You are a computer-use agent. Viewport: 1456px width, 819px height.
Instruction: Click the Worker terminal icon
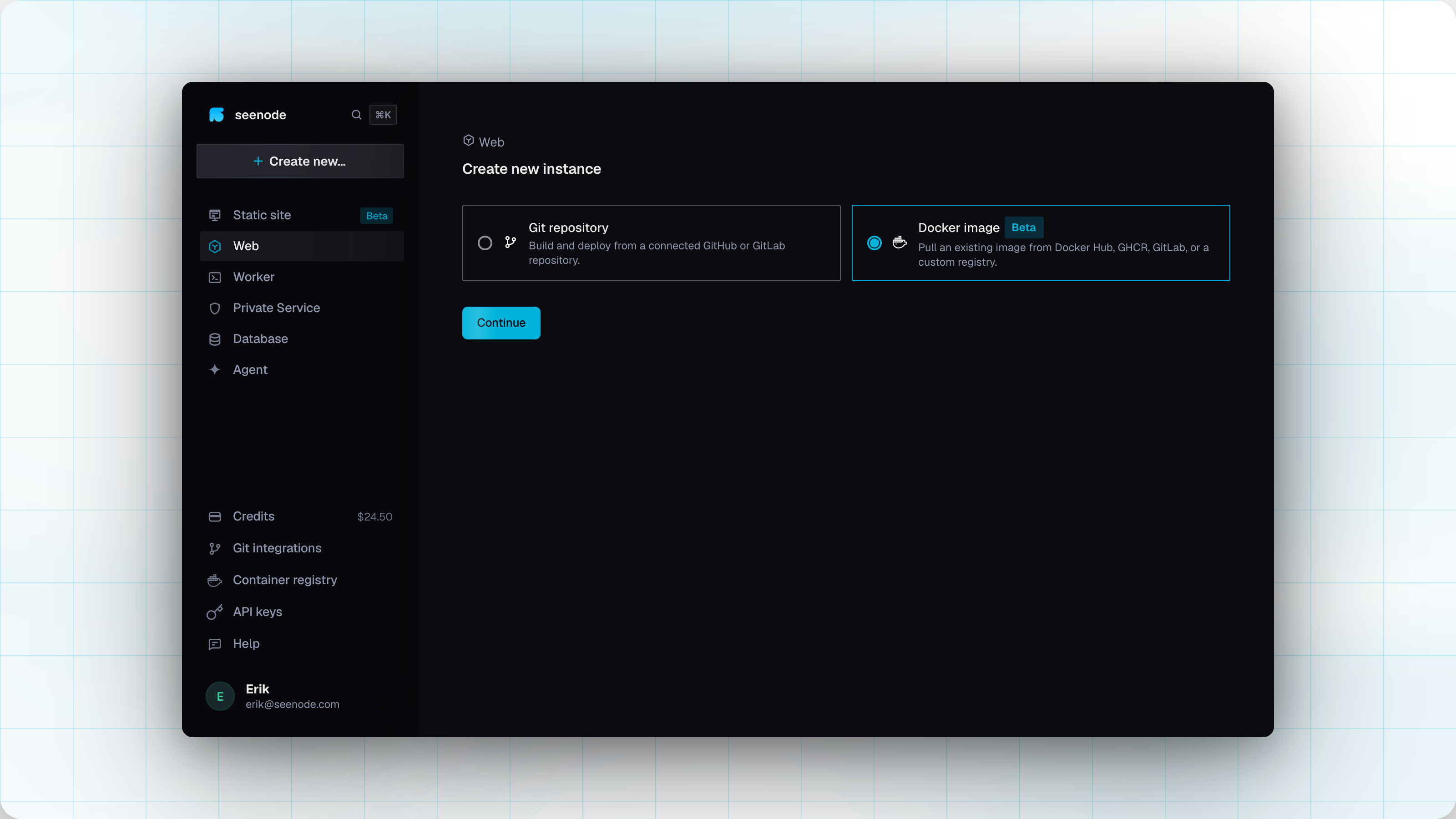(x=215, y=278)
